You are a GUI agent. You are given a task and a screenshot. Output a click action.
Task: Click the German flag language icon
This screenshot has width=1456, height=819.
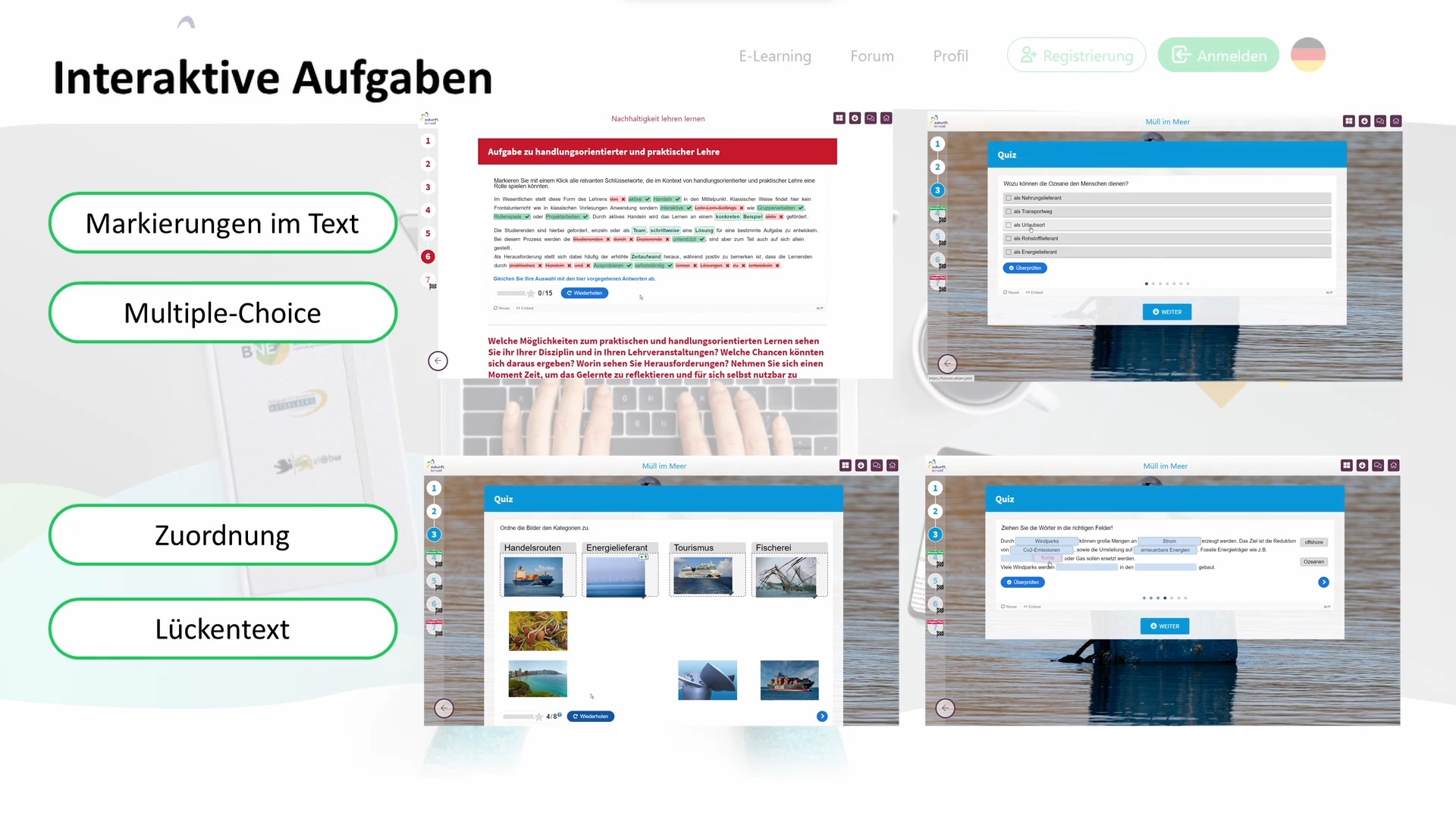(1308, 55)
